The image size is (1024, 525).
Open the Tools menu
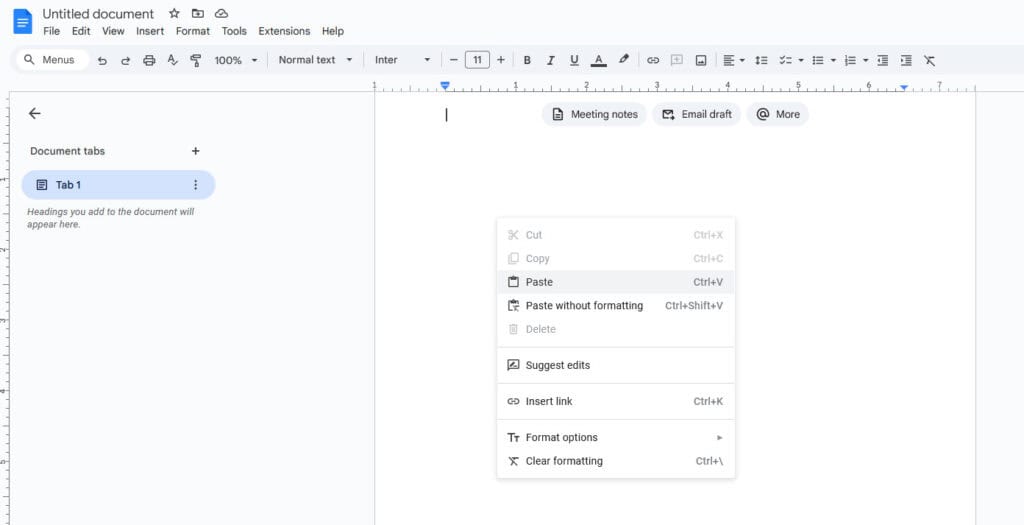click(x=234, y=31)
